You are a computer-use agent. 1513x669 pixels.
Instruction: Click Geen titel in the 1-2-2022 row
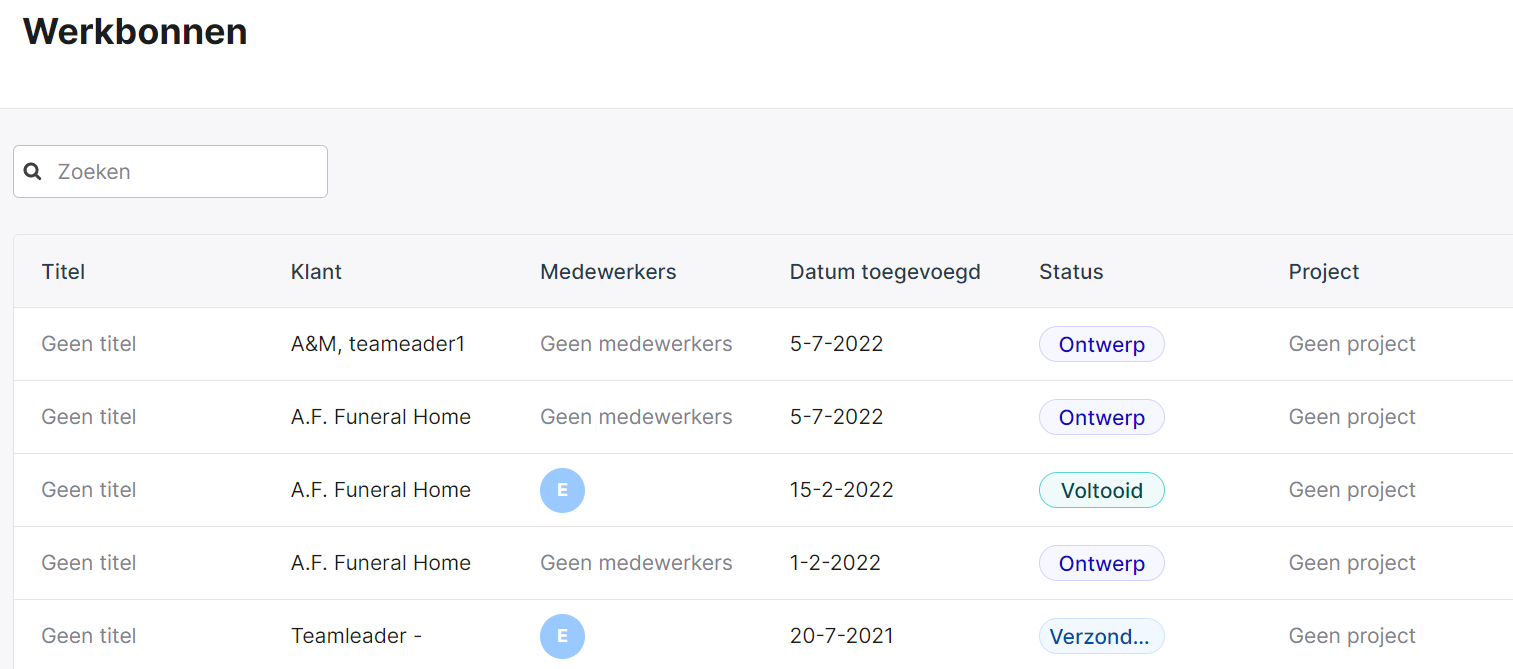click(x=89, y=563)
